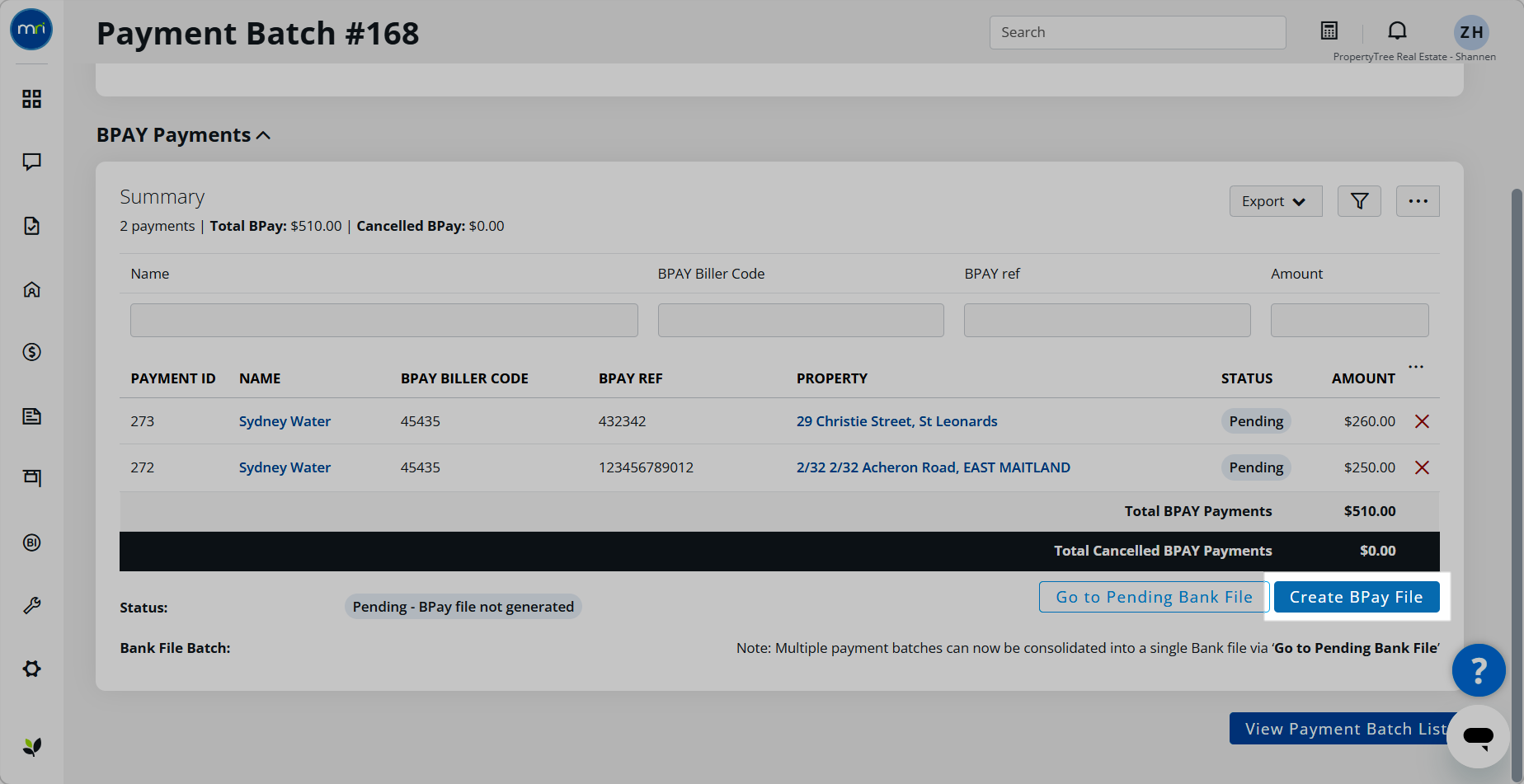Open the ZH user avatar menu
The image size is (1524, 784).
[1471, 32]
